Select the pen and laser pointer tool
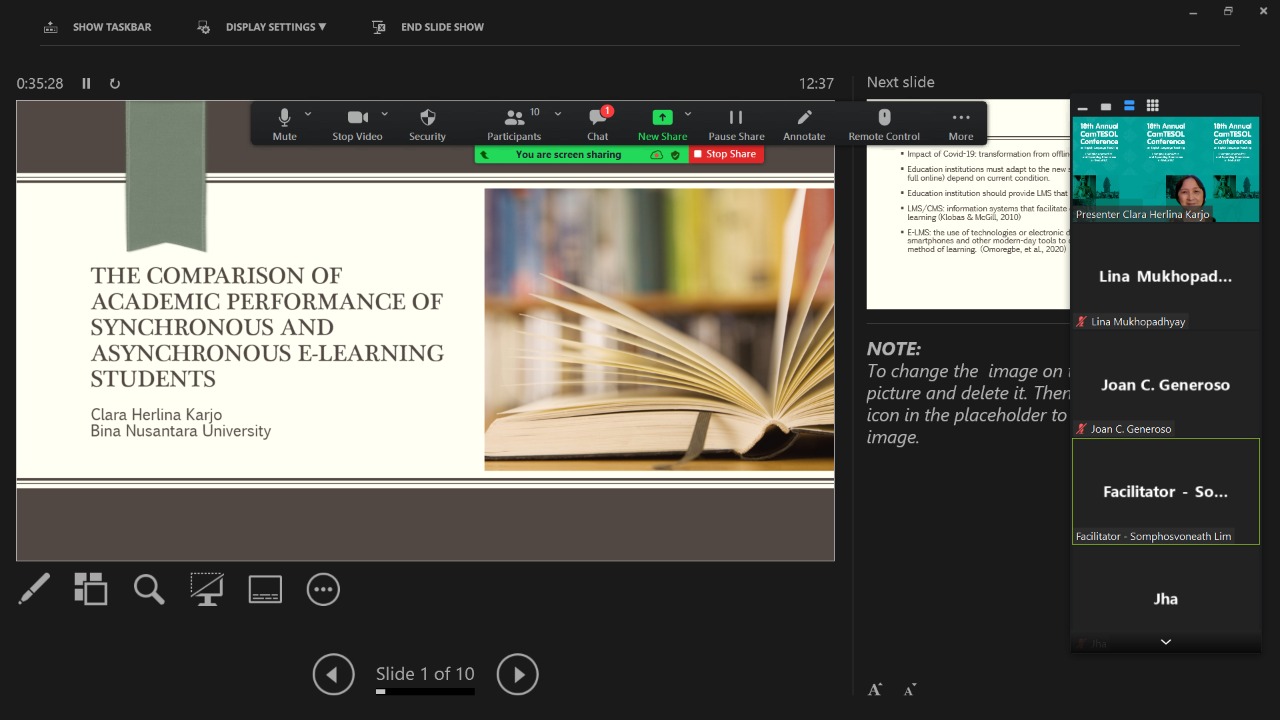This screenshot has width=1280, height=720. click(34, 589)
